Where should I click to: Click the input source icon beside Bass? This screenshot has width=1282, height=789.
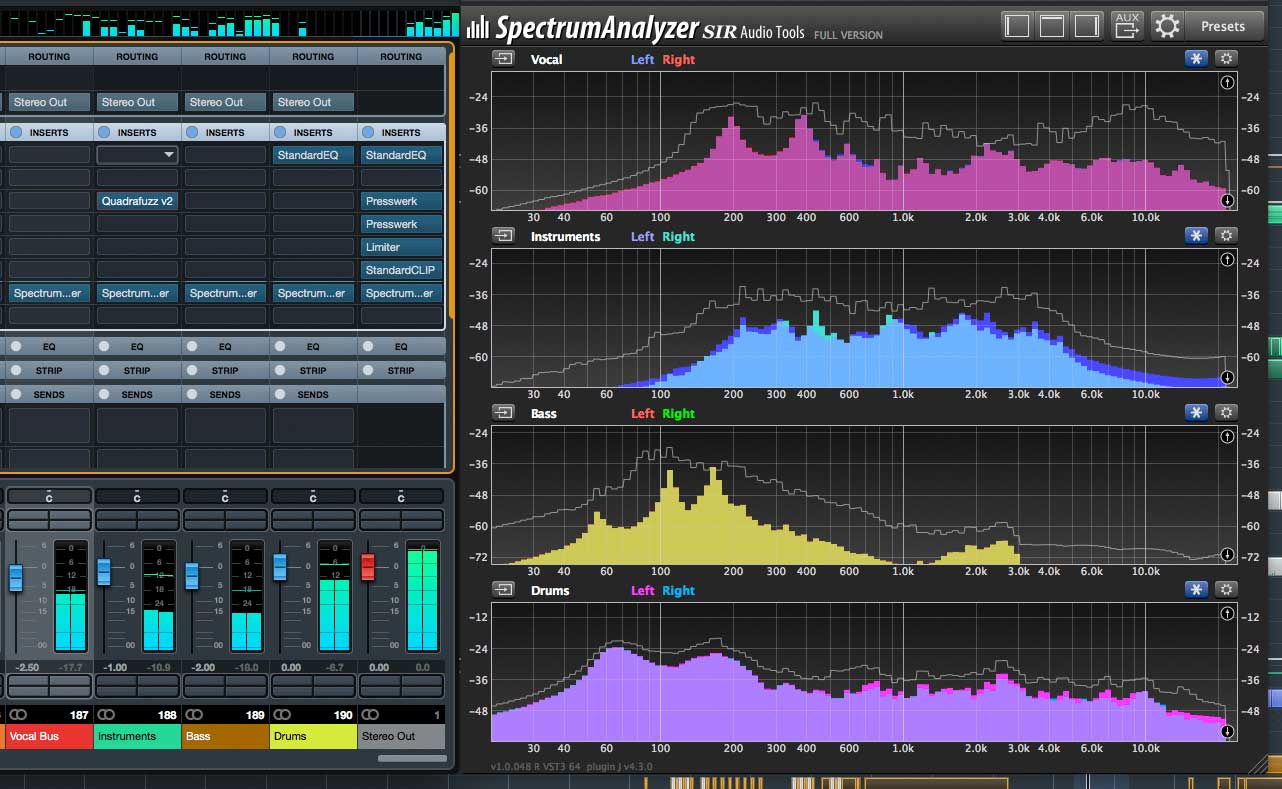click(x=503, y=413)
